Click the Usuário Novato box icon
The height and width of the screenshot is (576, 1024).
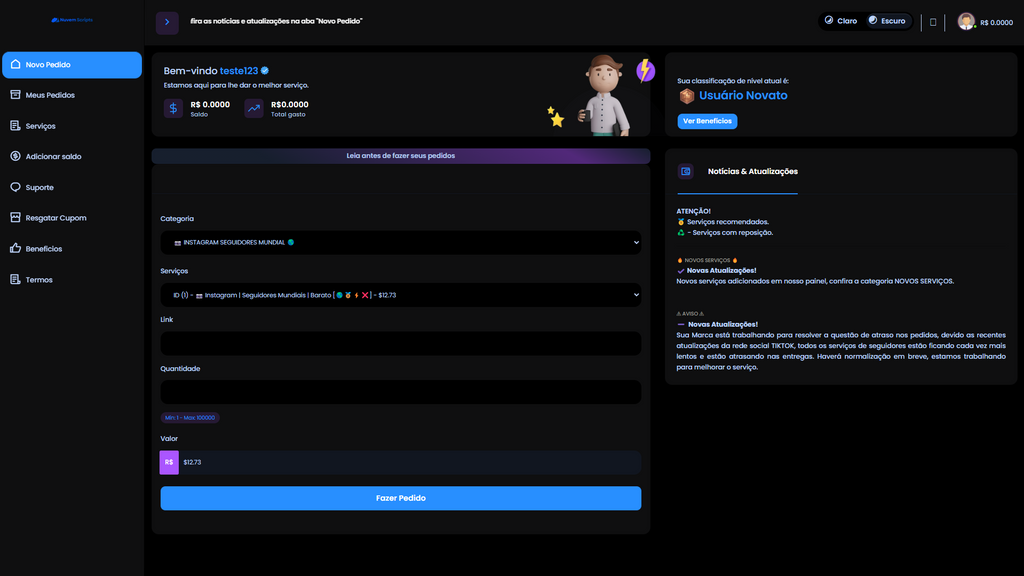(686, 96)
